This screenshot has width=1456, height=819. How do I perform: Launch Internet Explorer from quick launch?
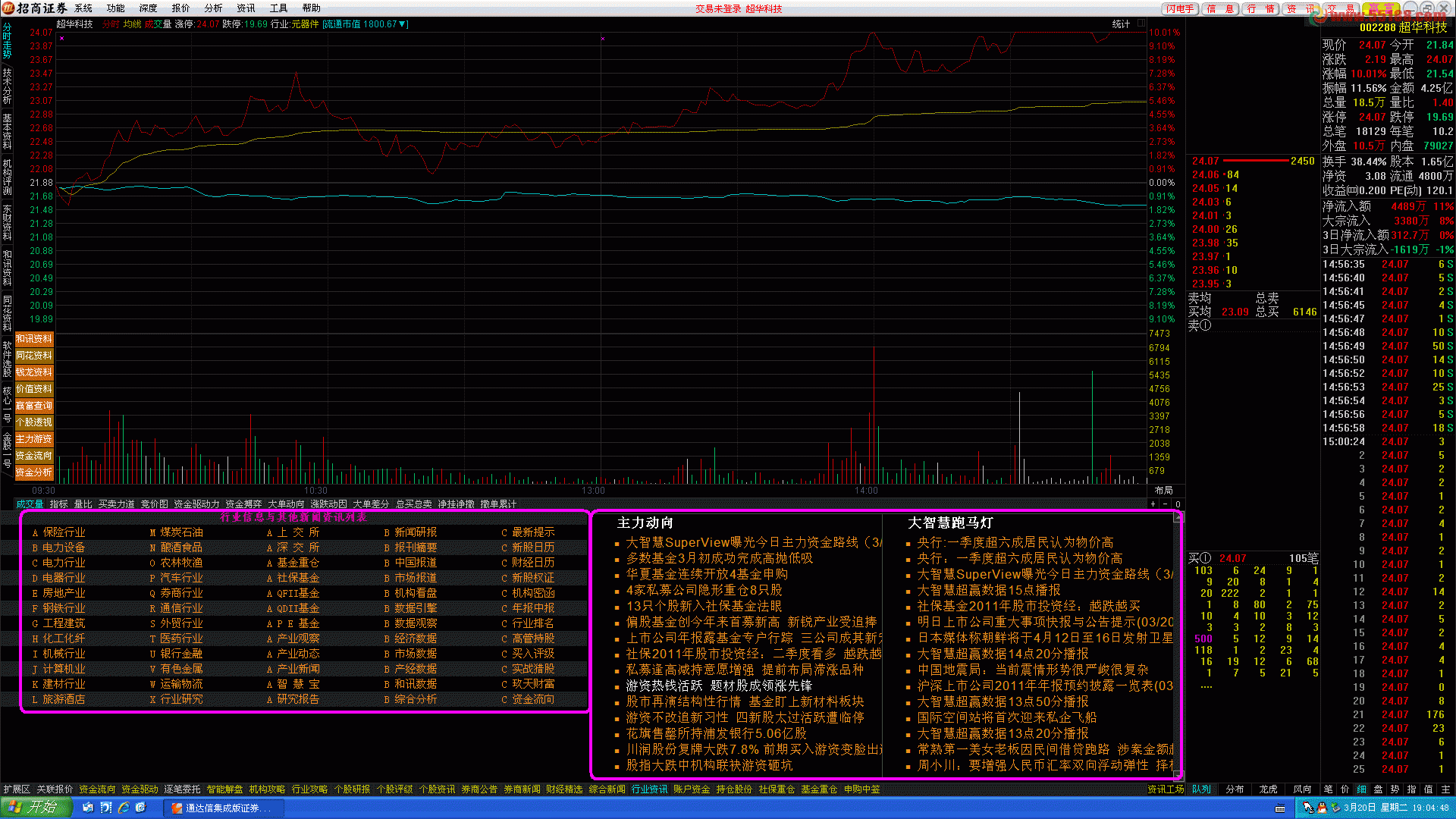point(123,808)
